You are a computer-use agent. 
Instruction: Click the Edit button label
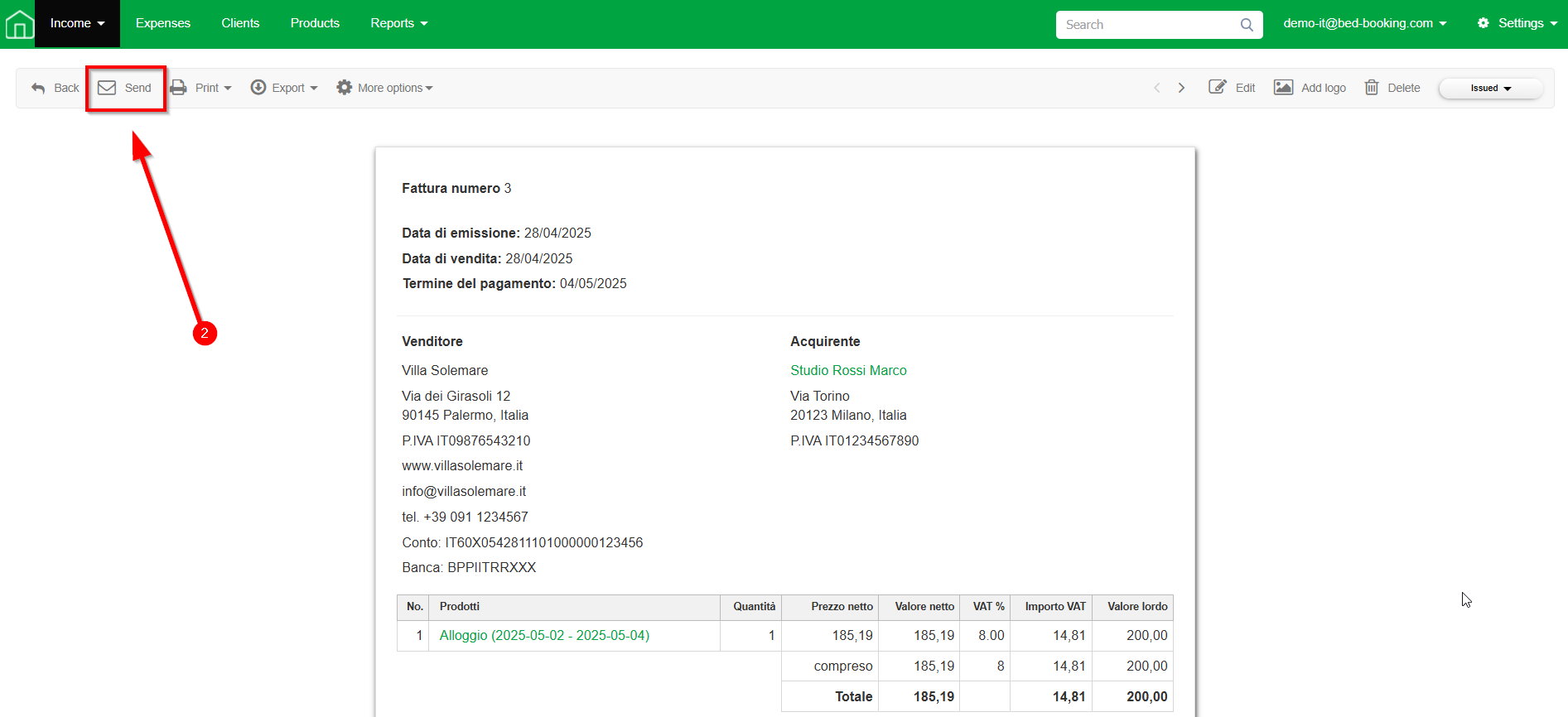[x=1245, y=88]
